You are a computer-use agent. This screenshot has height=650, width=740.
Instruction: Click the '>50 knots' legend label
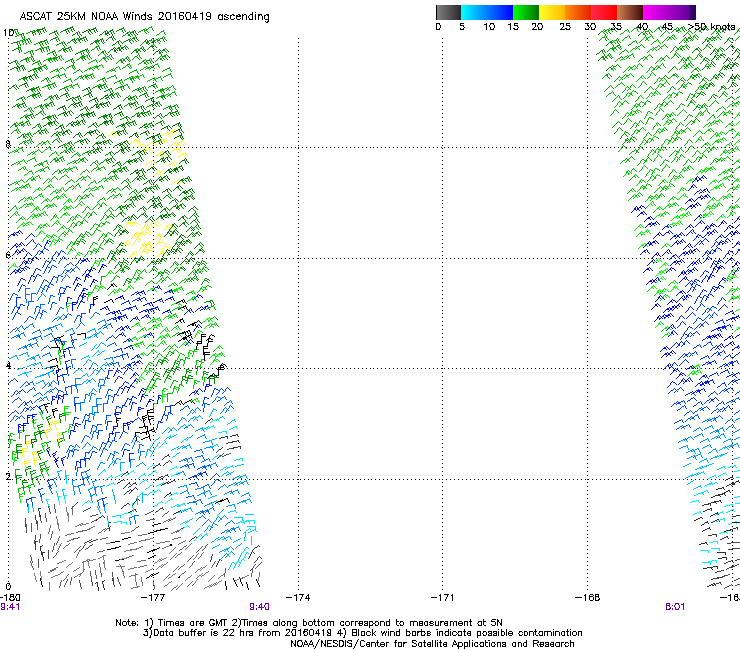point(711,27)
